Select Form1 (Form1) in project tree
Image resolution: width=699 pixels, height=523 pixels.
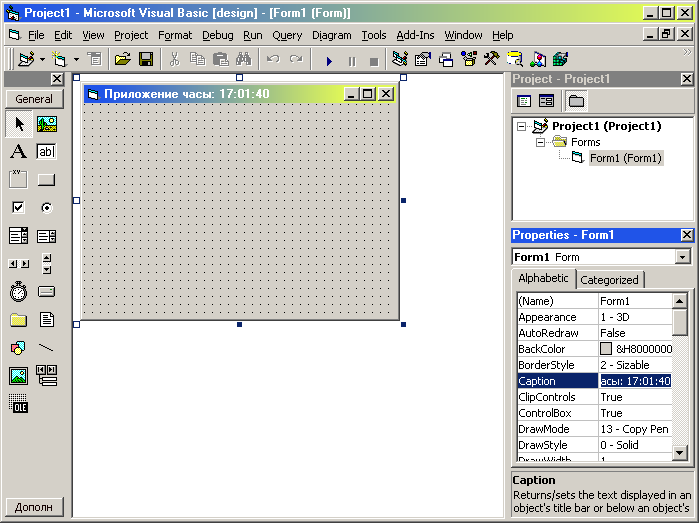point(625,158)
